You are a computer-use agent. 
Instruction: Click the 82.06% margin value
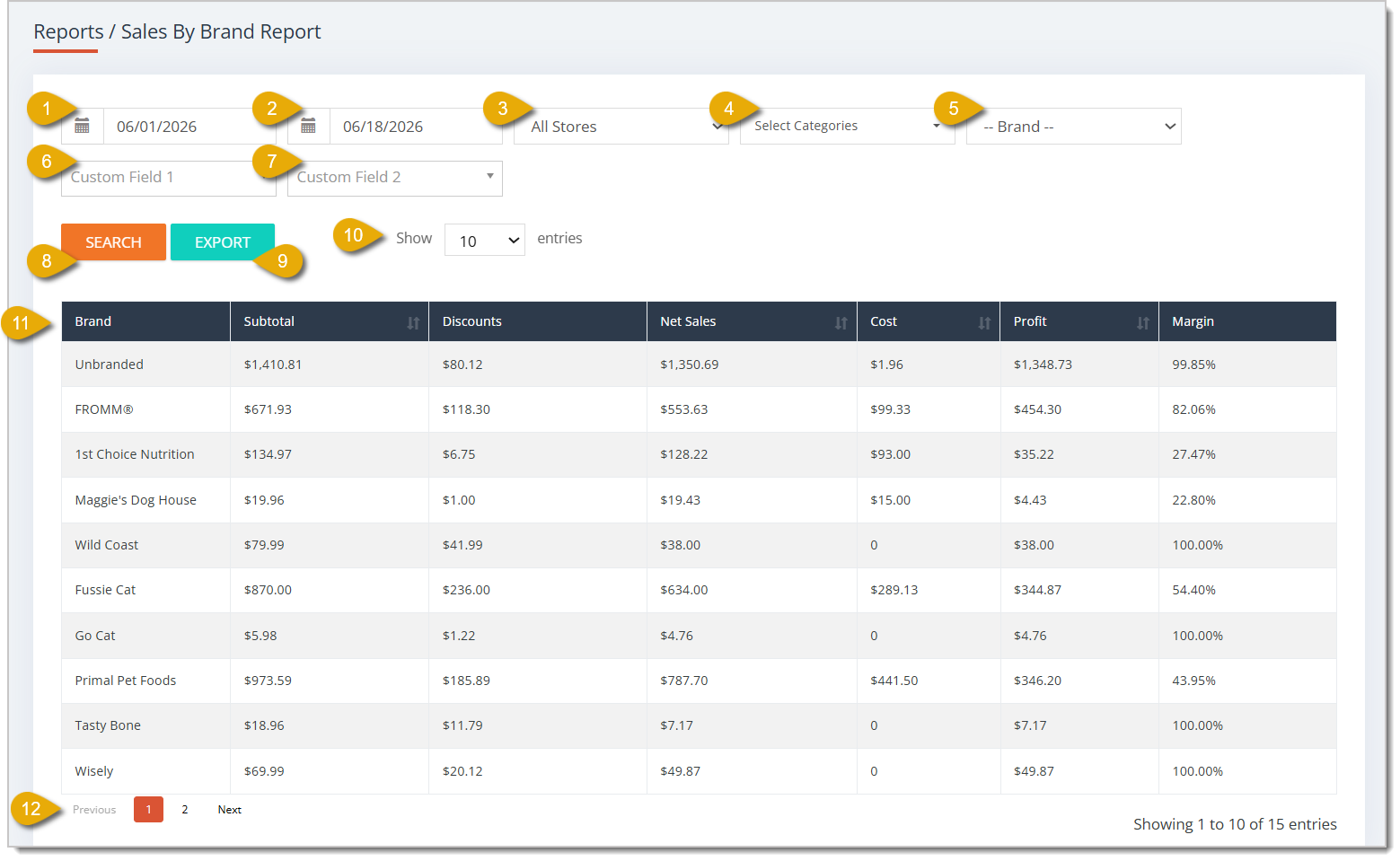(1194, 409)
